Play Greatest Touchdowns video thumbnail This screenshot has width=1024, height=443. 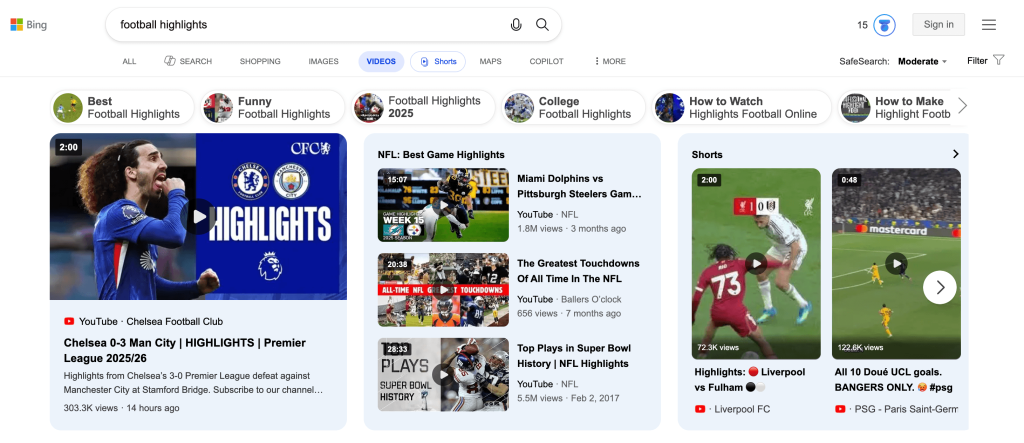pyautogui.click(x=443, y=289)
